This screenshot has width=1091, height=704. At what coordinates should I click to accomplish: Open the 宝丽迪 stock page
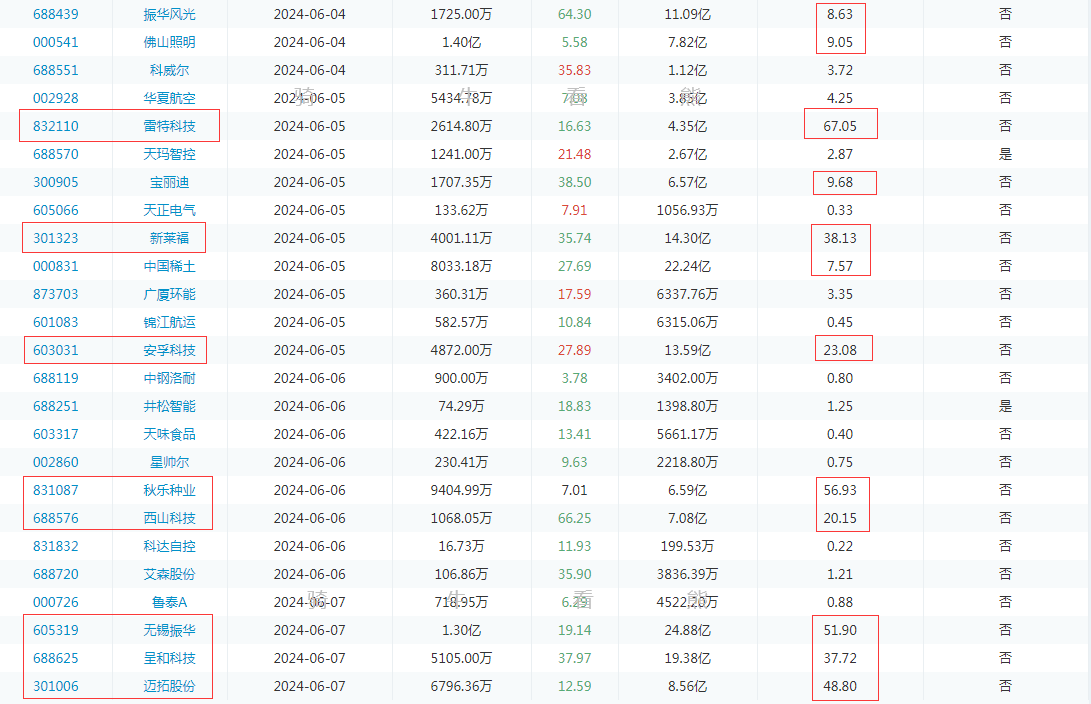point(169,182)
